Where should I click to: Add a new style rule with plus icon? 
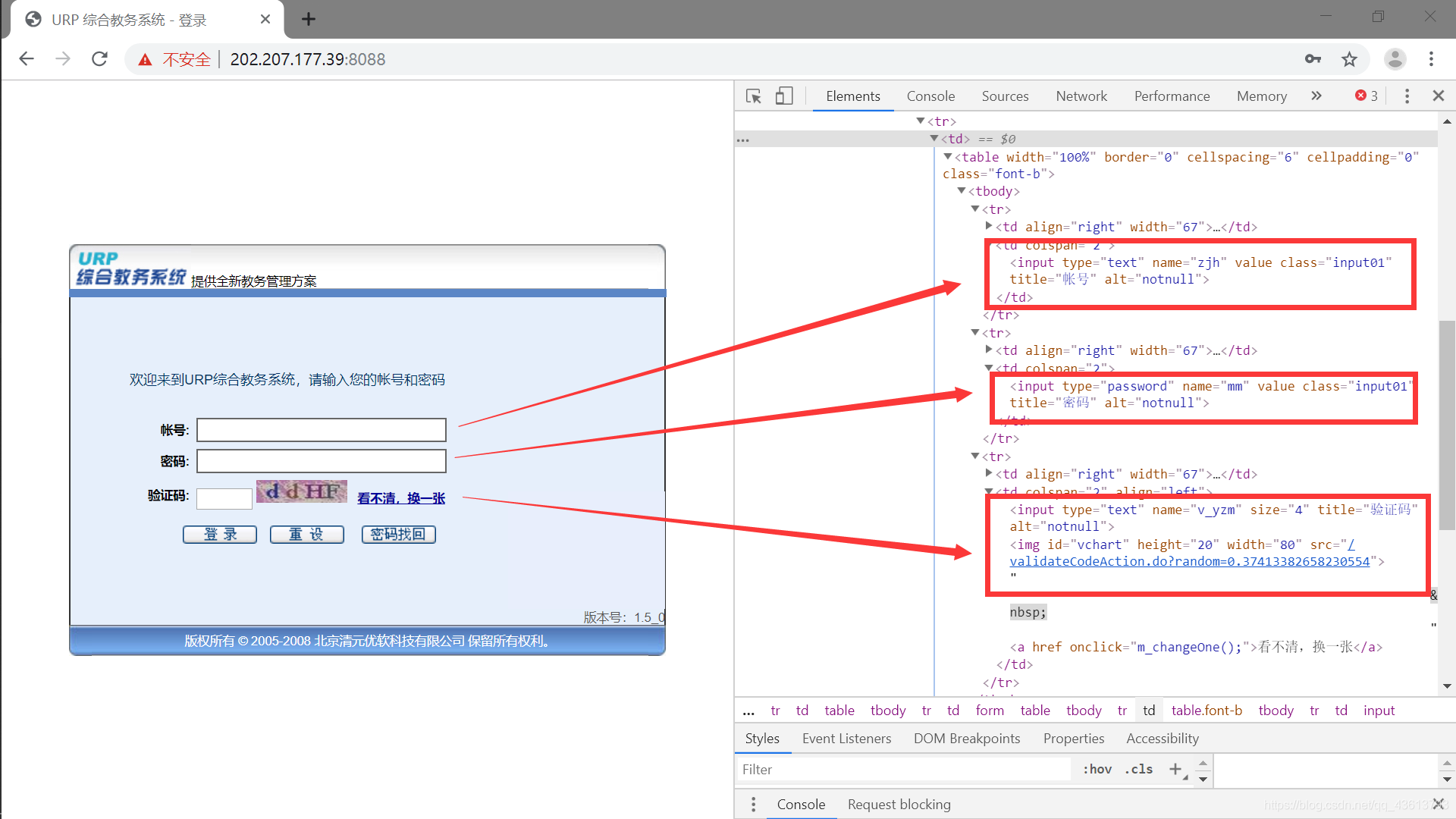coord(1175,769)
